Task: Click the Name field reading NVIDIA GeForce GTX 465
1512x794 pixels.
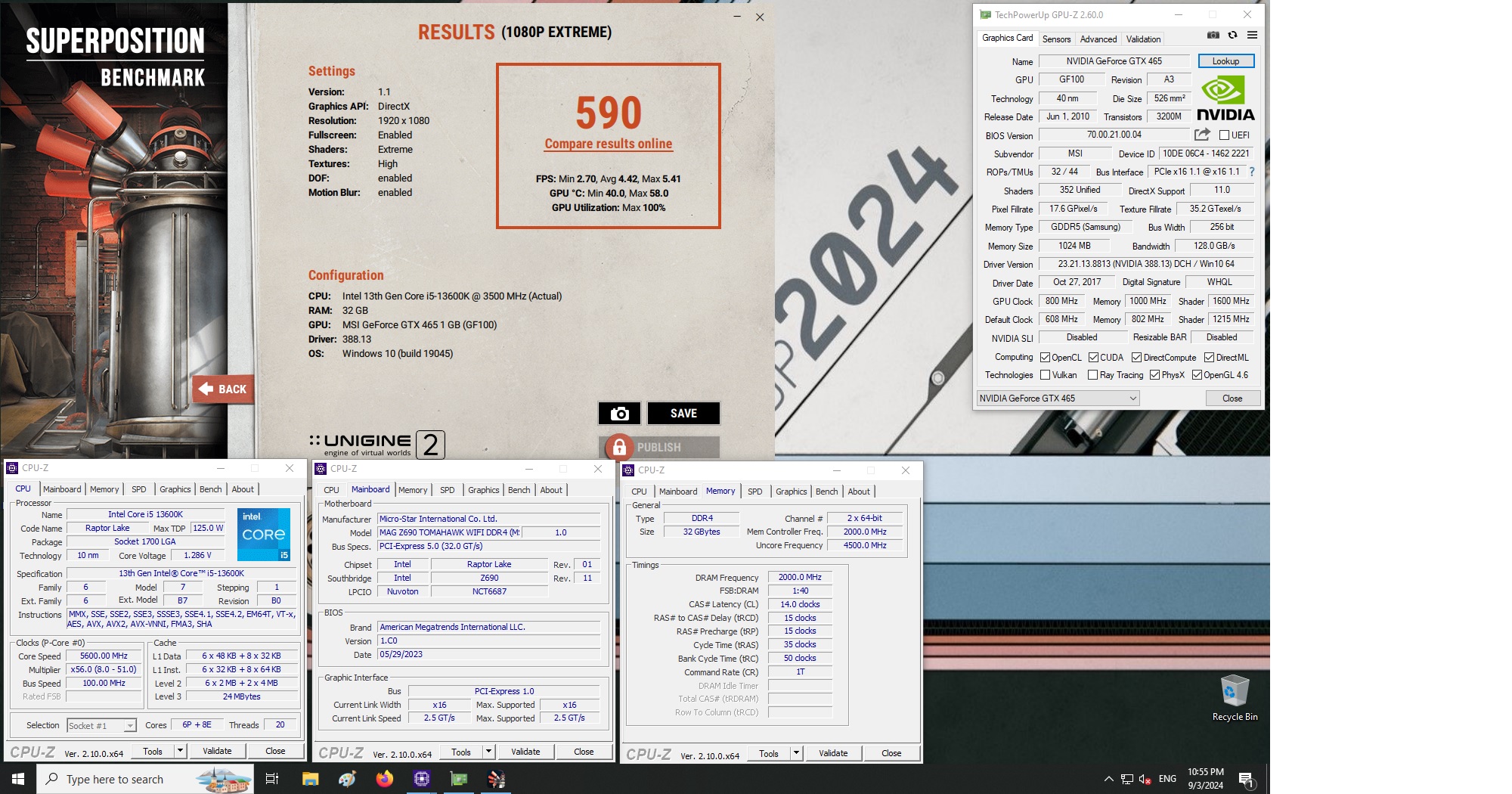Action: (x=1114, y=61)
